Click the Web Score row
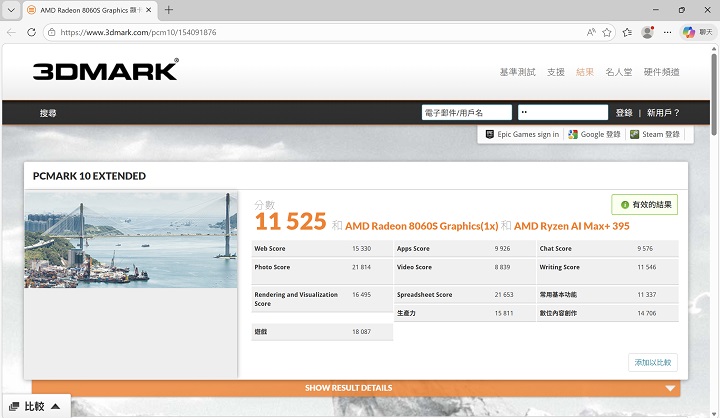The height and width of the screenshot is (418, 720). pos(322,249)
